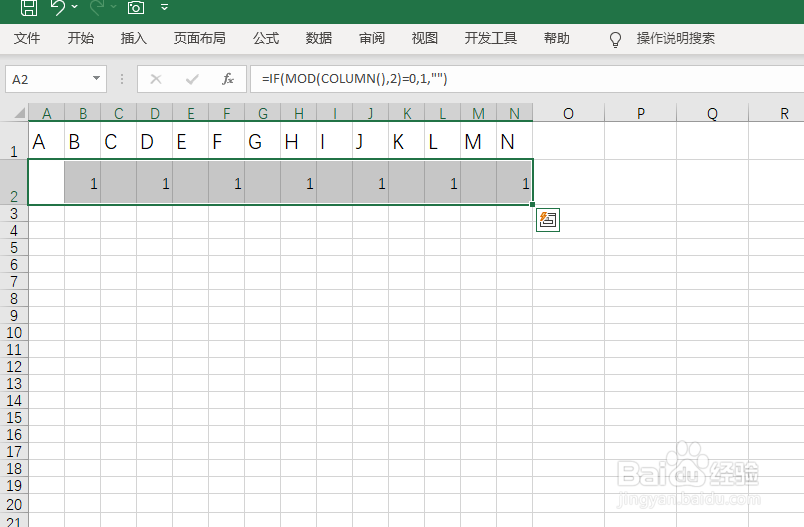Image resolution: width=804 pixels, height=527 pixels.
Task: Select column header A
Action: [47, 113]
